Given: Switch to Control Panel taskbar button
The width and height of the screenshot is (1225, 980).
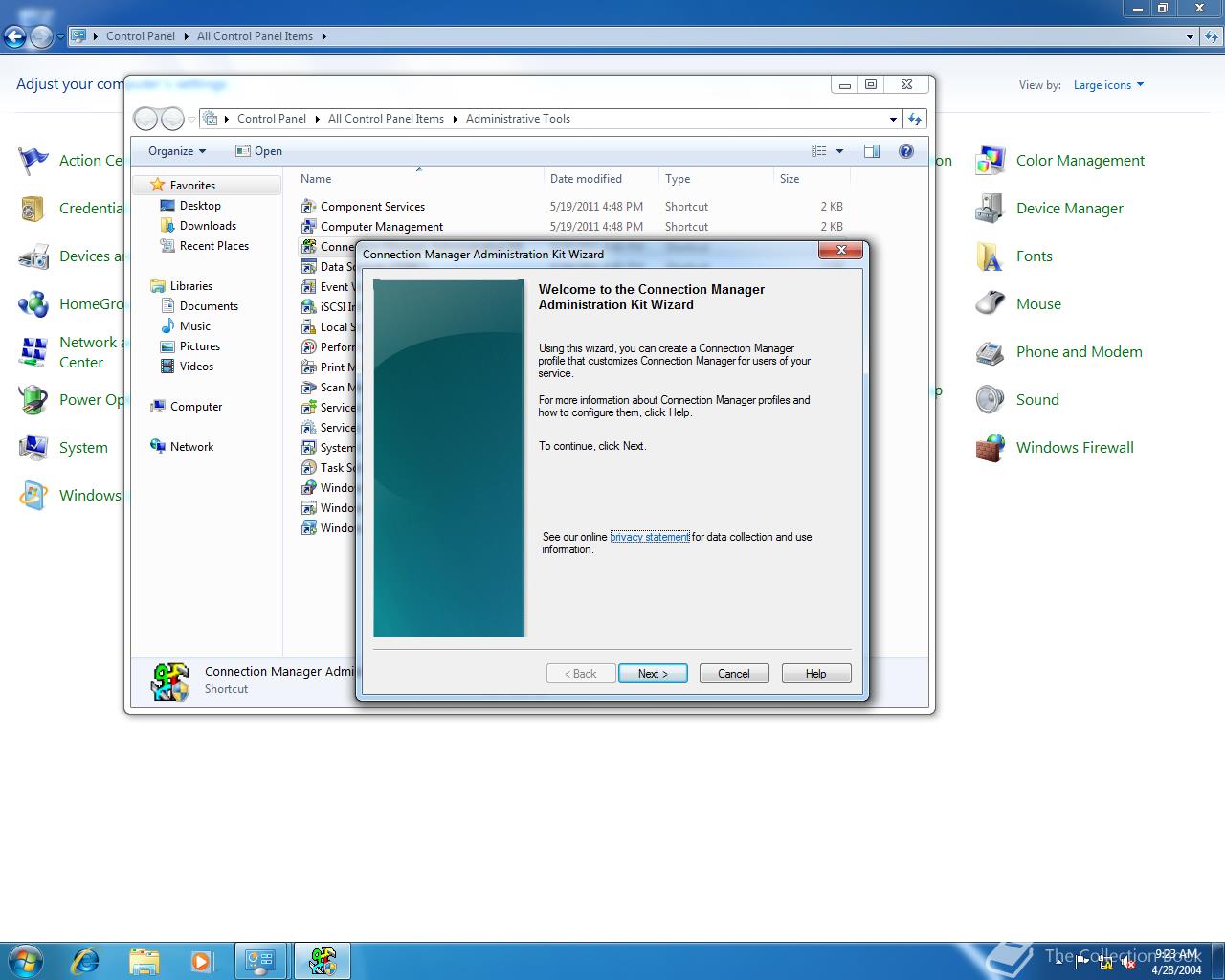Looking at the screenshot, I should [260, 961].
